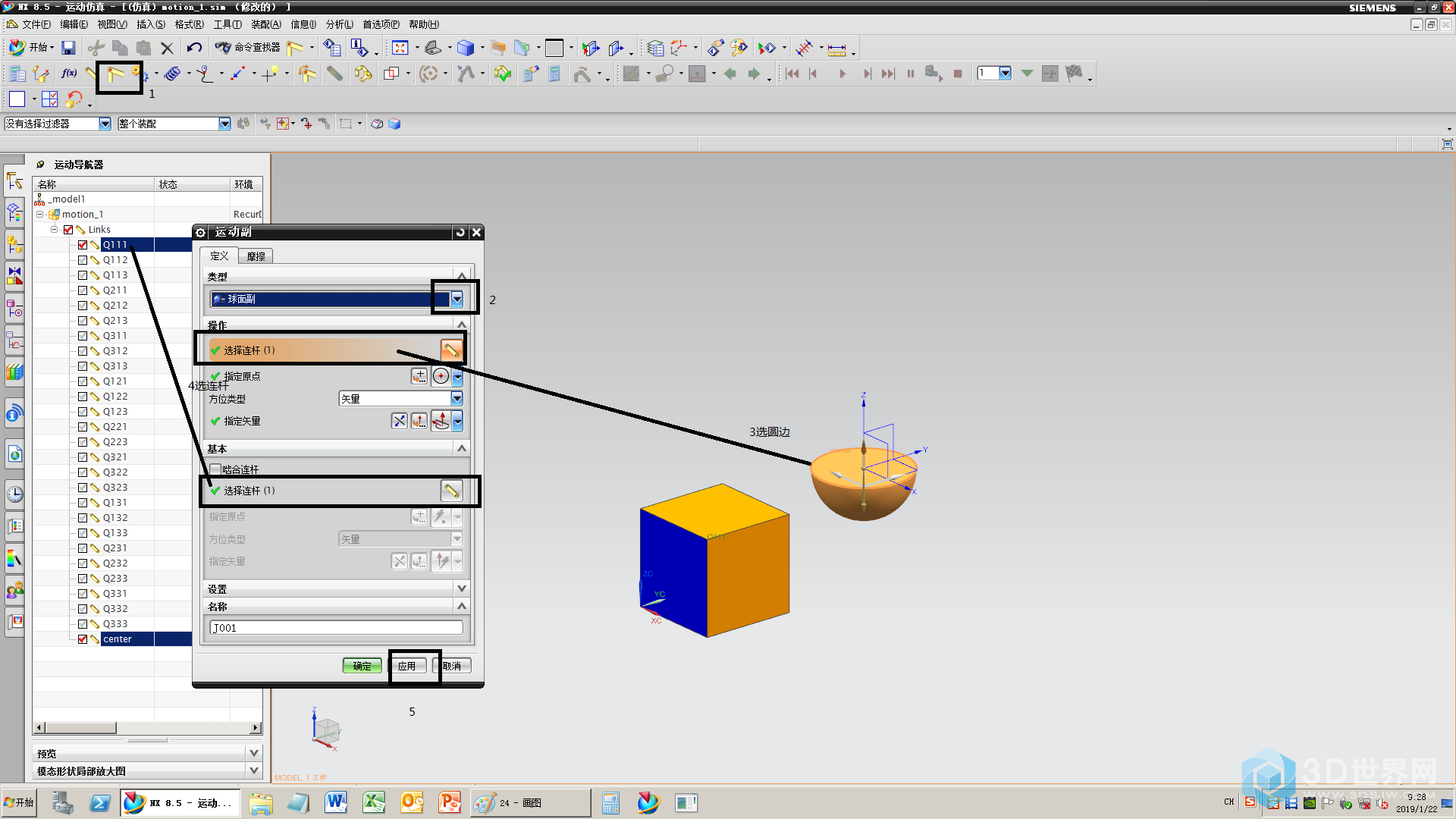
Task: Expand the 模态形状局部放大图 panel
Action: (254, 770)
